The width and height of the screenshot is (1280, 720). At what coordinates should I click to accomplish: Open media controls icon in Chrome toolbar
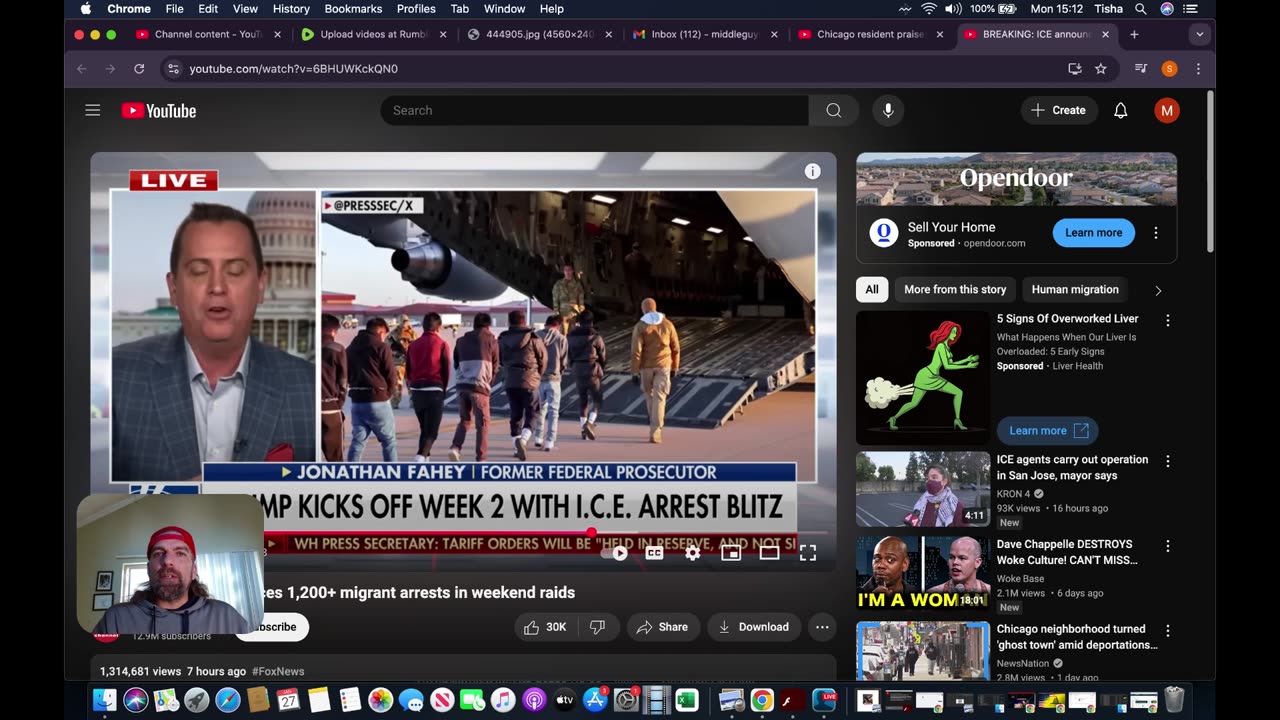pyautogui.click(x=1141, y=69)
